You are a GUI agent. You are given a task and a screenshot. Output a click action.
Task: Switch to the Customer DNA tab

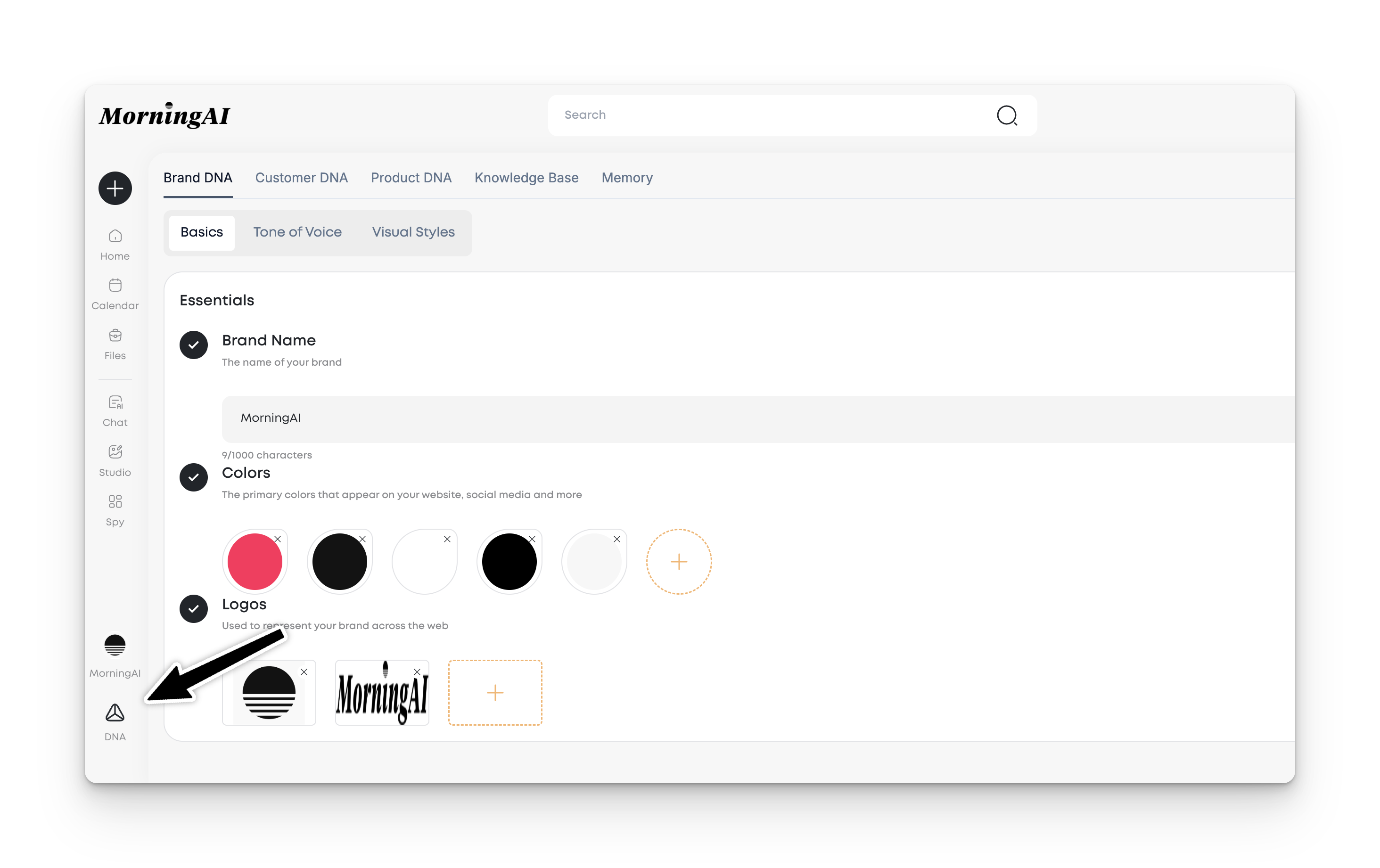point(302,178)
